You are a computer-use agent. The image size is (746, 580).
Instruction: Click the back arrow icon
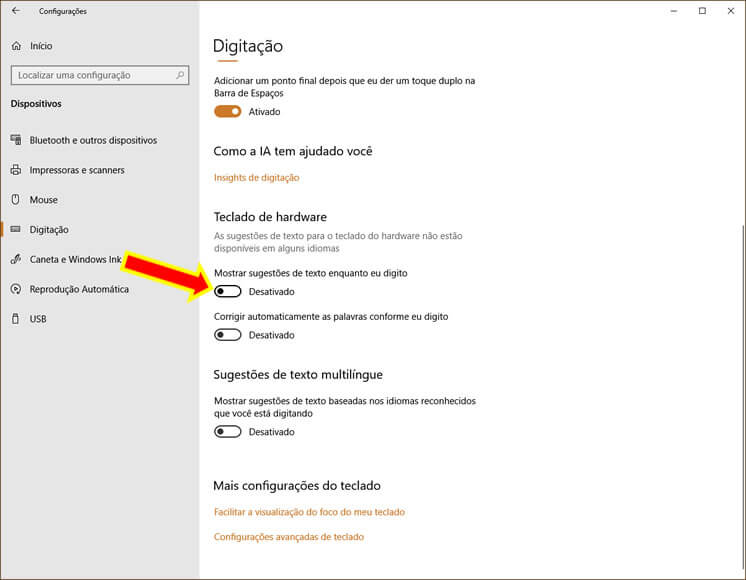click(x=16, y=11)
